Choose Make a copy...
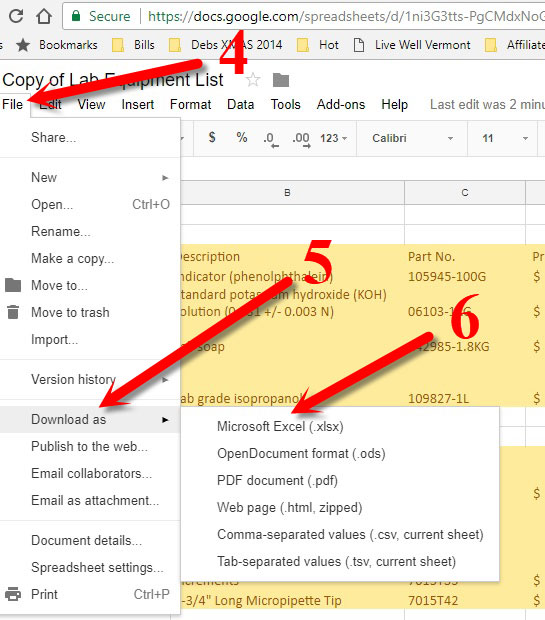Image resolution: width=545 pixels, height=620 pixels. [90, 258]
